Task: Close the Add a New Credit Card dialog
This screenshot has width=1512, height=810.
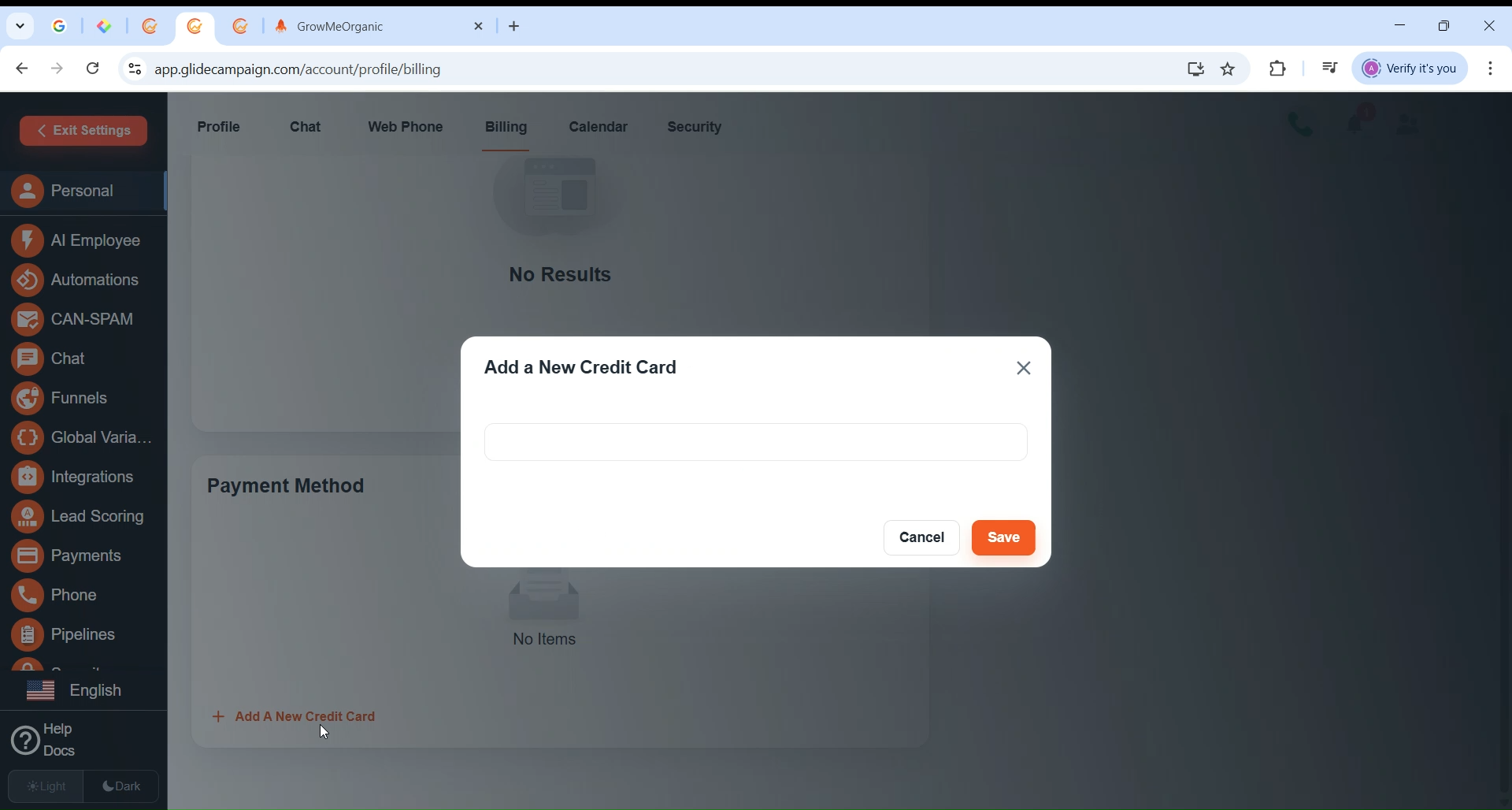Action: pyautogui.click(x=1024, y=368)
